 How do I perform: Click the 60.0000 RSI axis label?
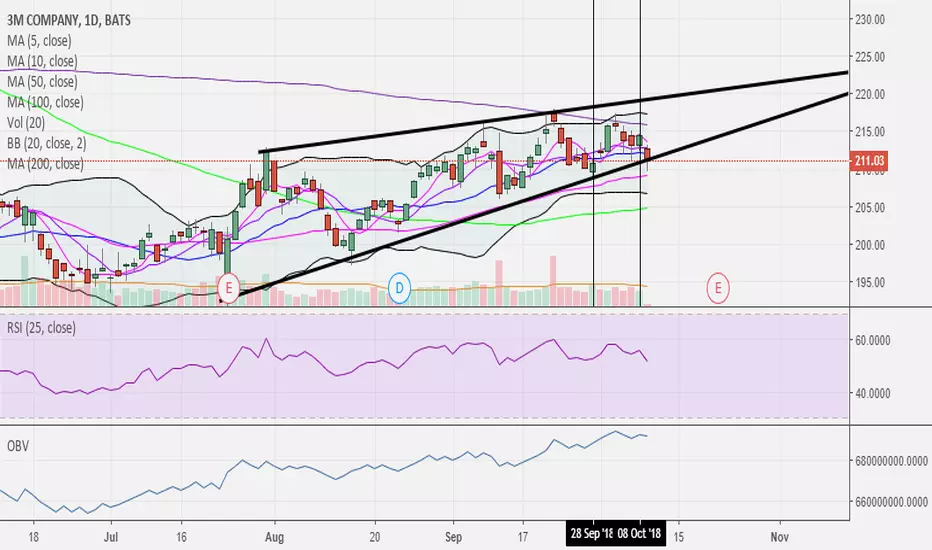pyautogui.click(x=873, y=341)
